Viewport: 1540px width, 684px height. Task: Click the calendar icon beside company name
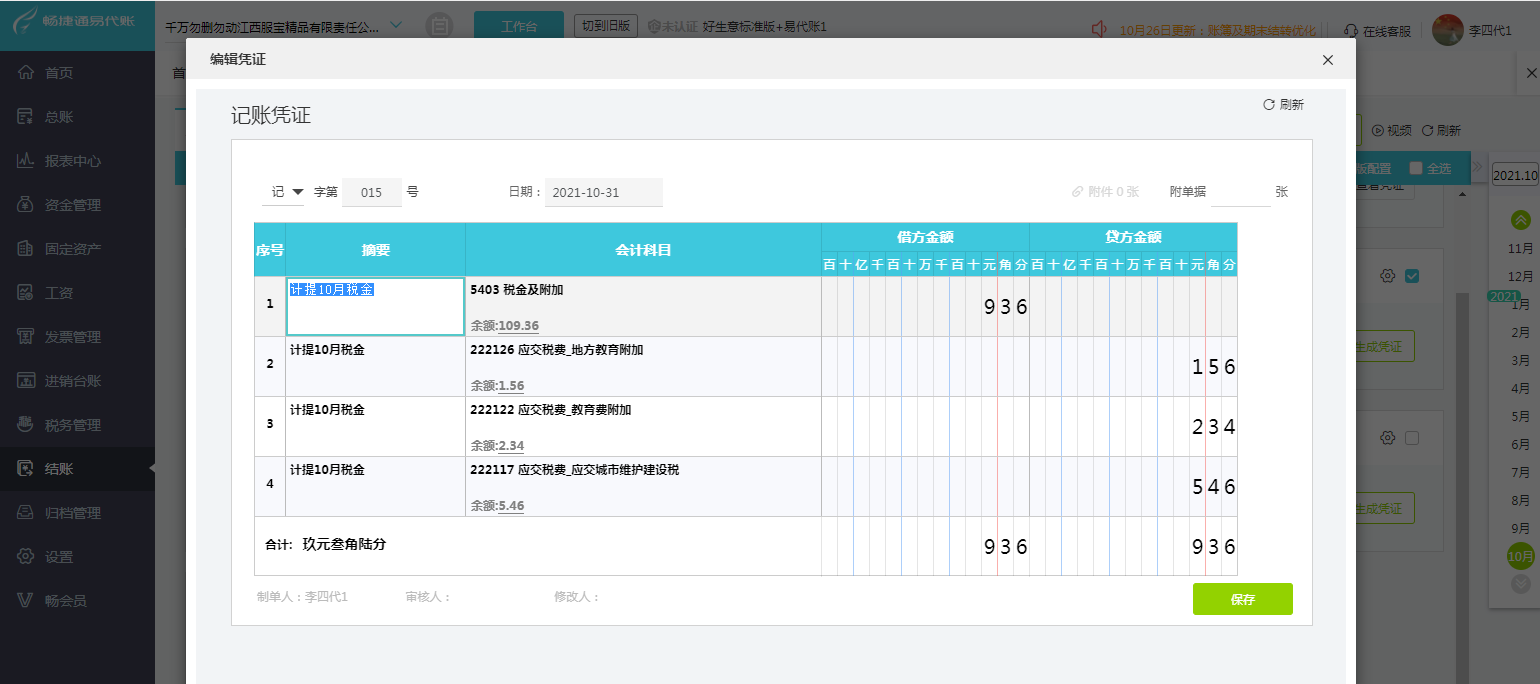(437, 27)
